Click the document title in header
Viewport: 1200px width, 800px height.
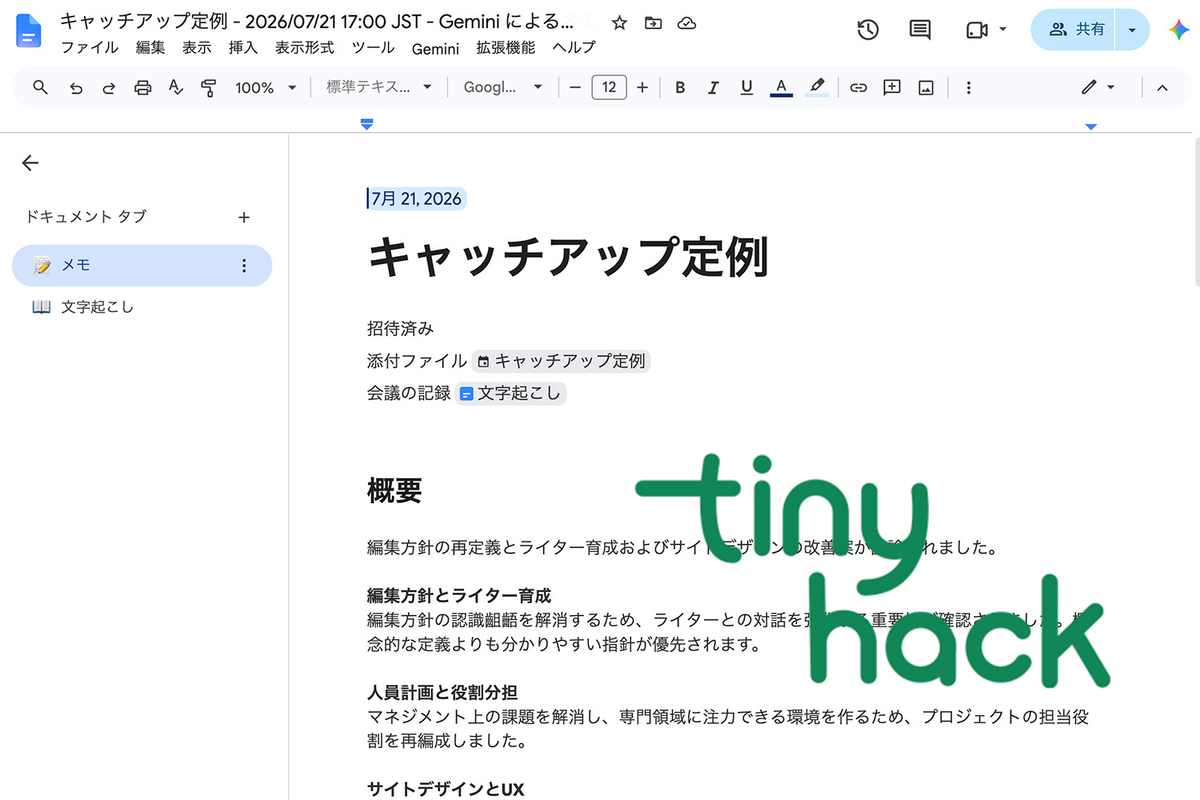317,22
